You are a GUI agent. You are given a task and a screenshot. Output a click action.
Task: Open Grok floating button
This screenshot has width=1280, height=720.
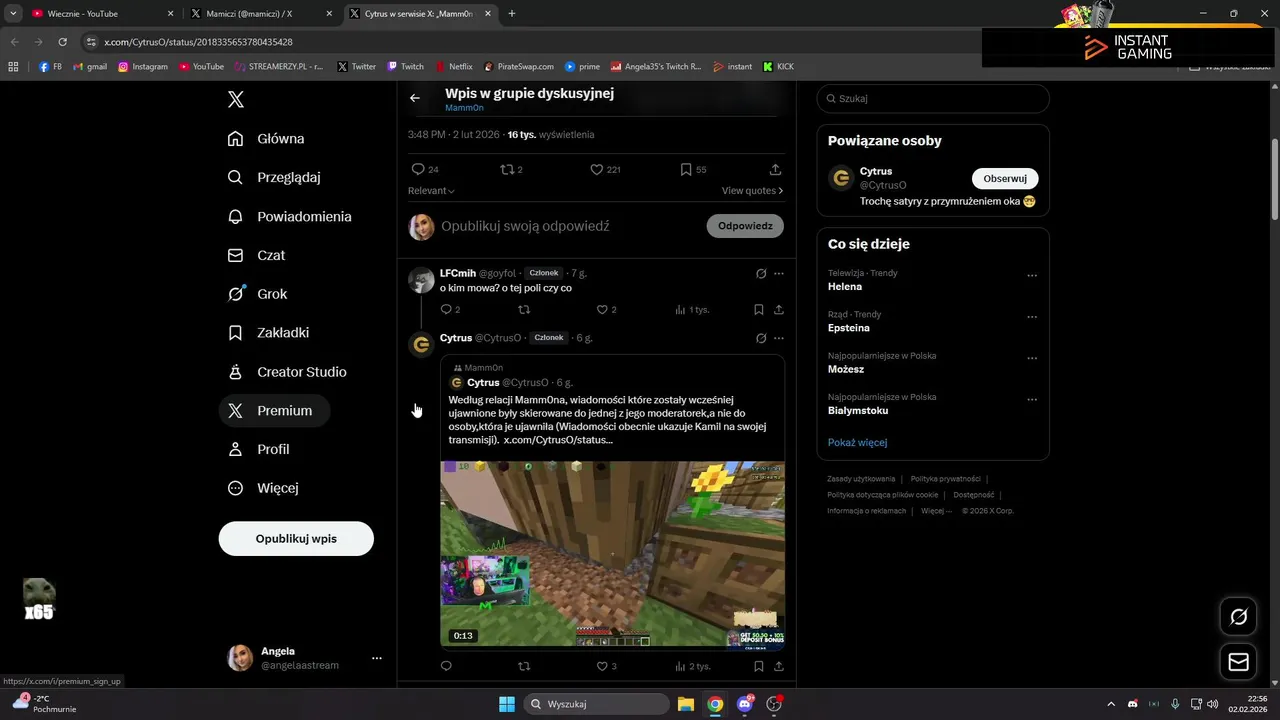tap(1238, 617)
